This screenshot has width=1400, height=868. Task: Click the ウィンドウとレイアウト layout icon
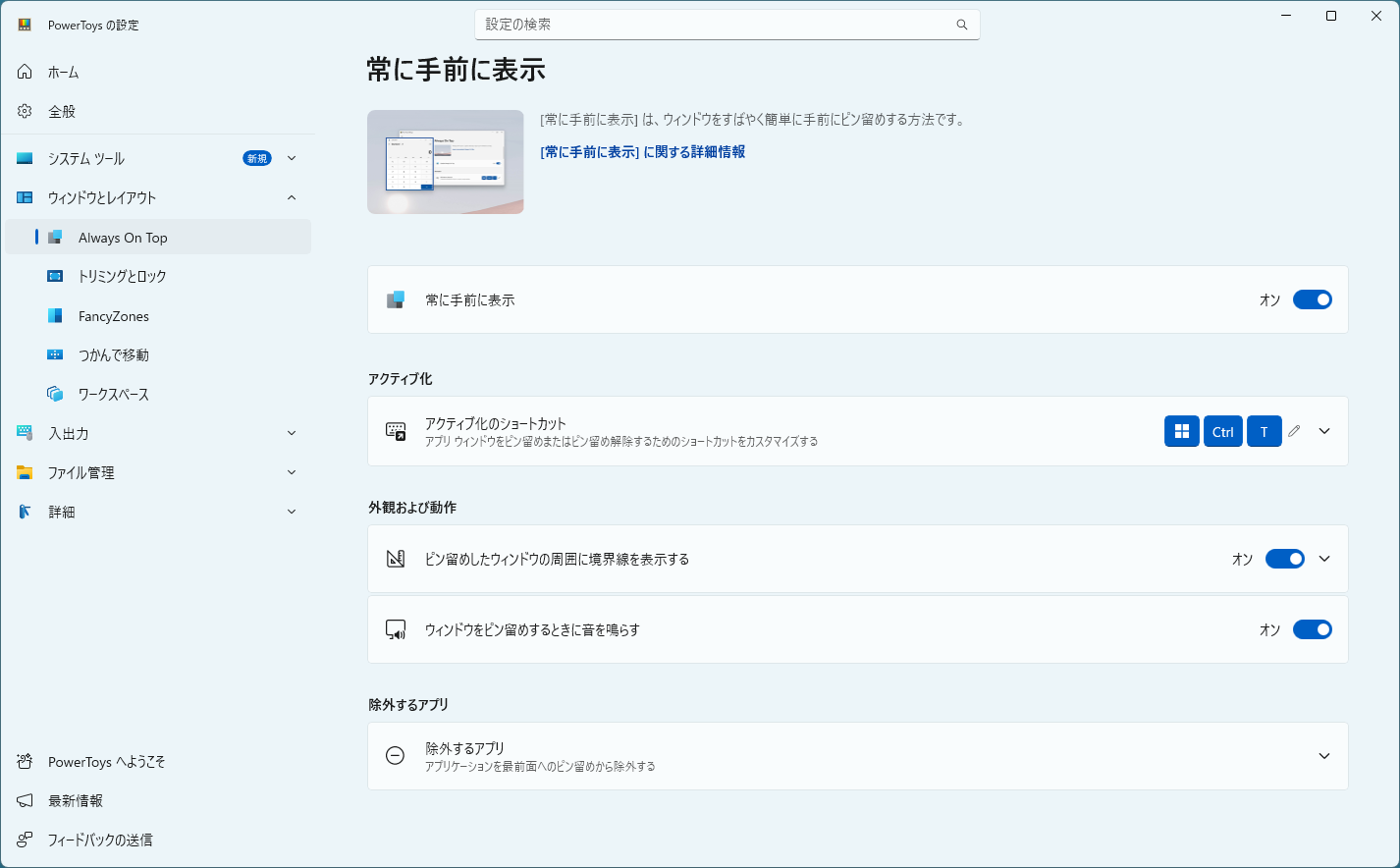[25, 197]
